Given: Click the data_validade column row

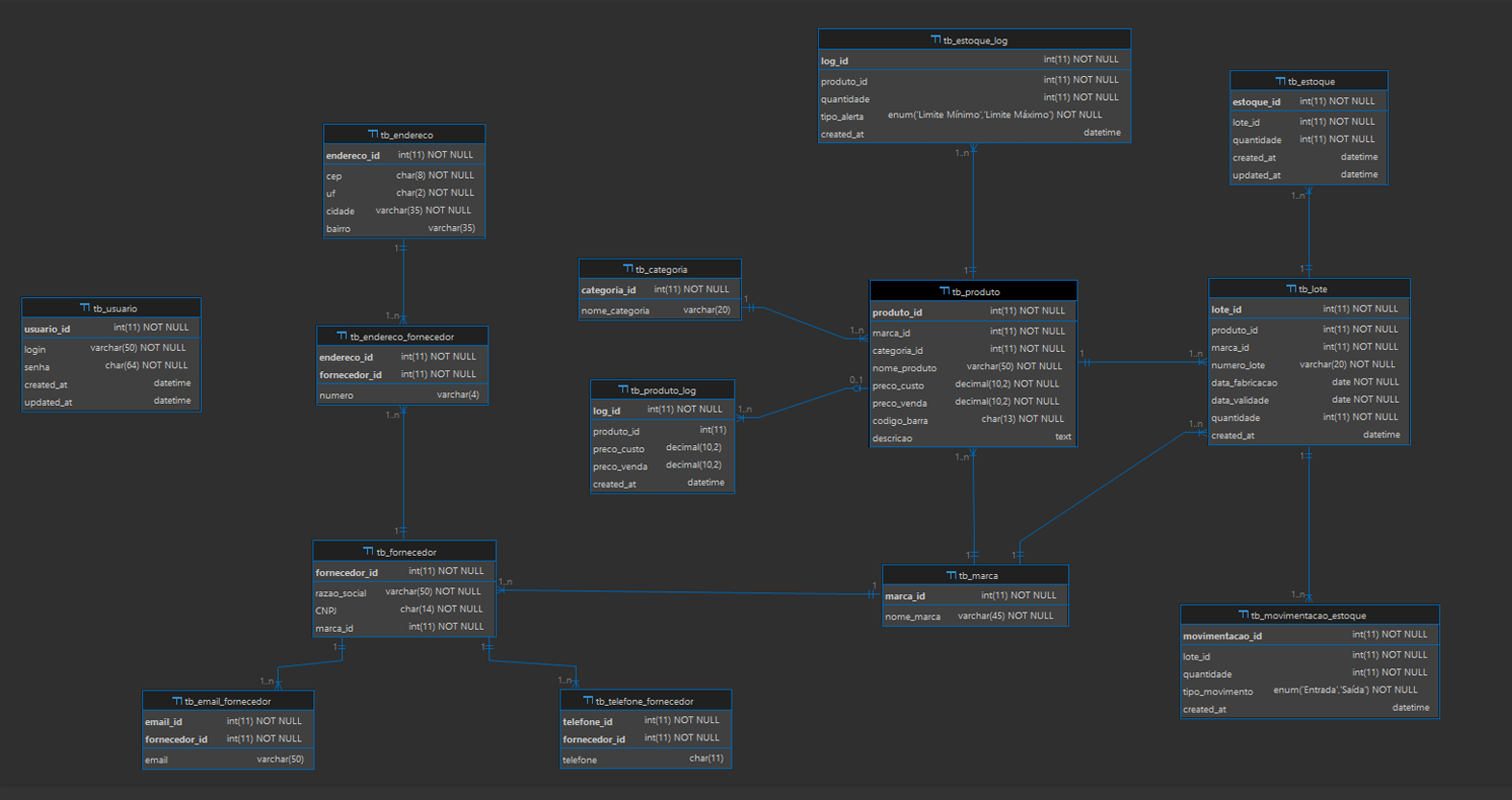Looking at the screenshot, I should pos(1309,400).
